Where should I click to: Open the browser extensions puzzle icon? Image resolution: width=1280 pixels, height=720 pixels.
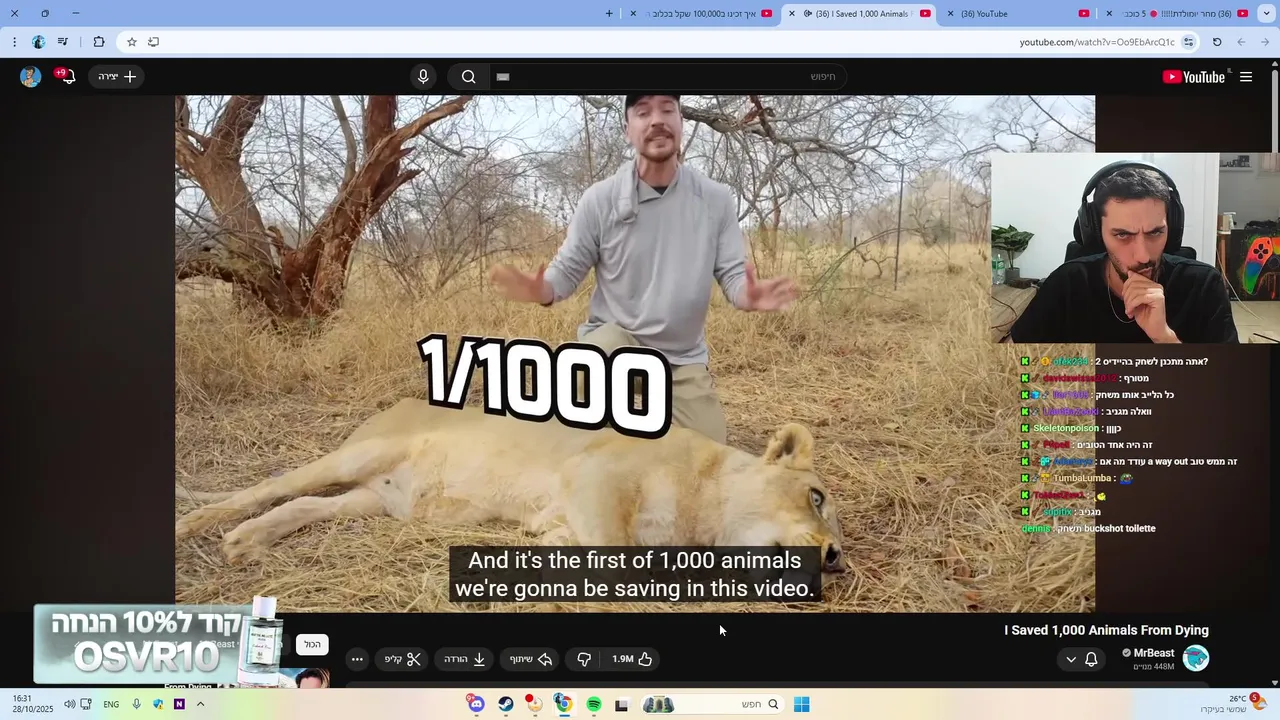[98, 42]
